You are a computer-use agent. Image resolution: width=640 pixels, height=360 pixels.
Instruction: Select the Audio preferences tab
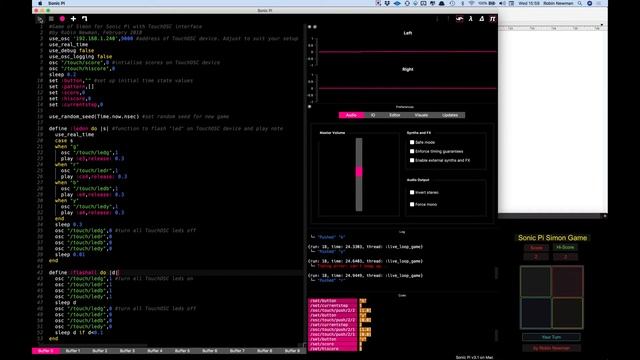click(x=351, y=115)
